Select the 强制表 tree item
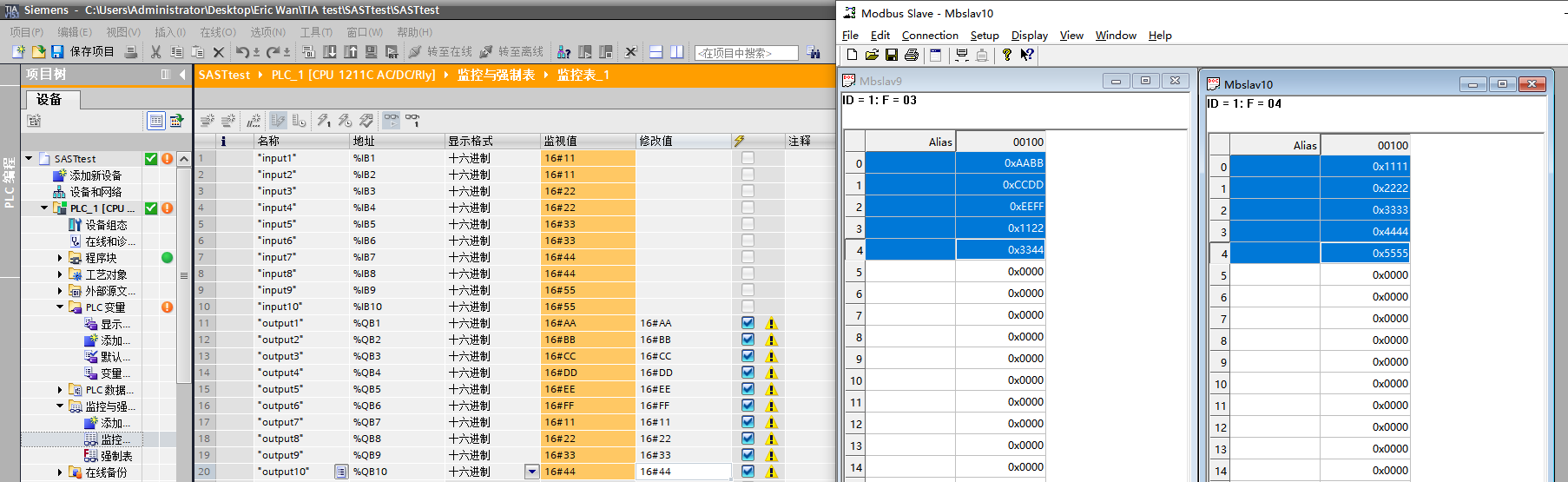Viewport: 1568px width, 482px height. coord(116,456)
